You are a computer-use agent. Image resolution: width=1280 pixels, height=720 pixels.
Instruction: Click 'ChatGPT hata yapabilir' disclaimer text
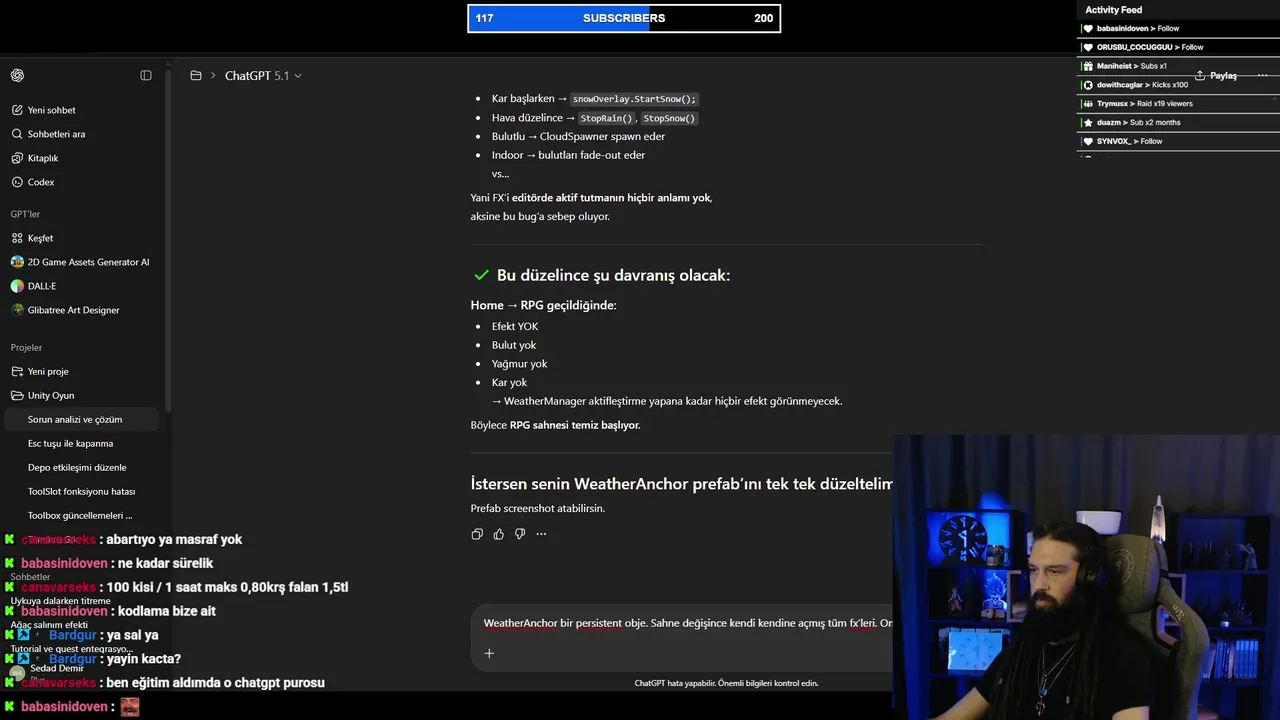726,683
